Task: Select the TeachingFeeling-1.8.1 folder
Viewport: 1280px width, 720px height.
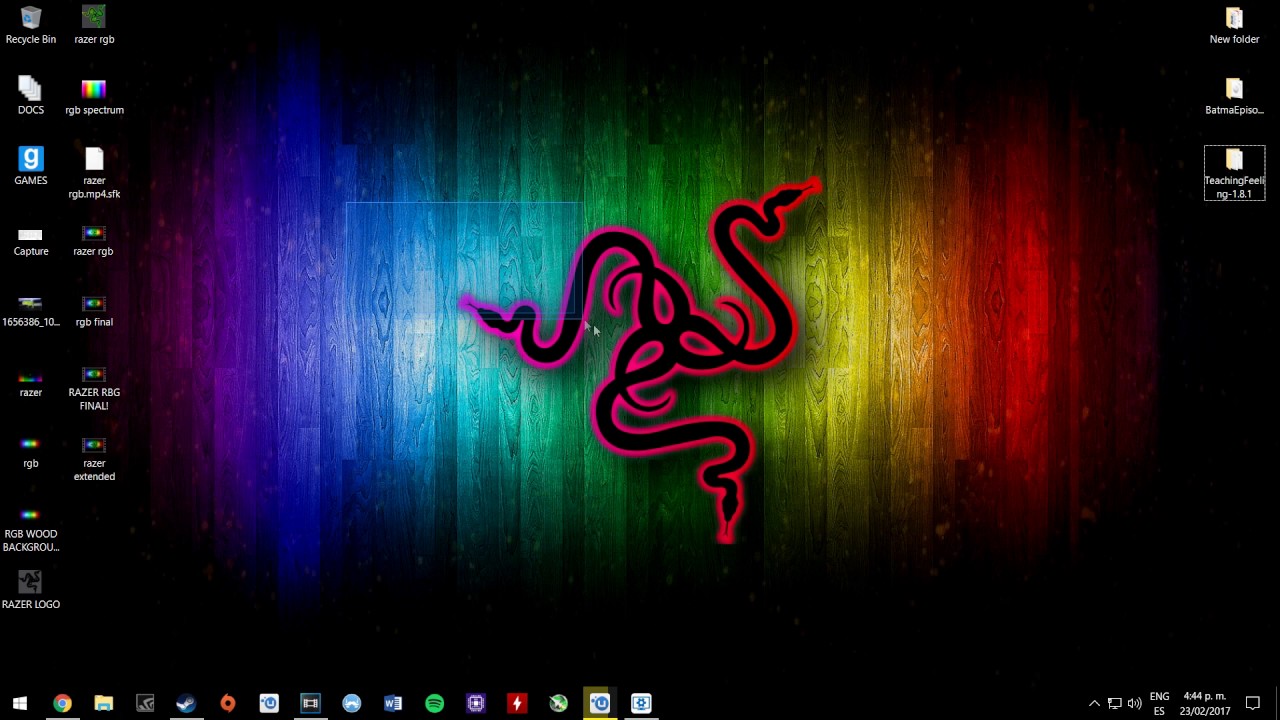Action: pos(1234,173)
